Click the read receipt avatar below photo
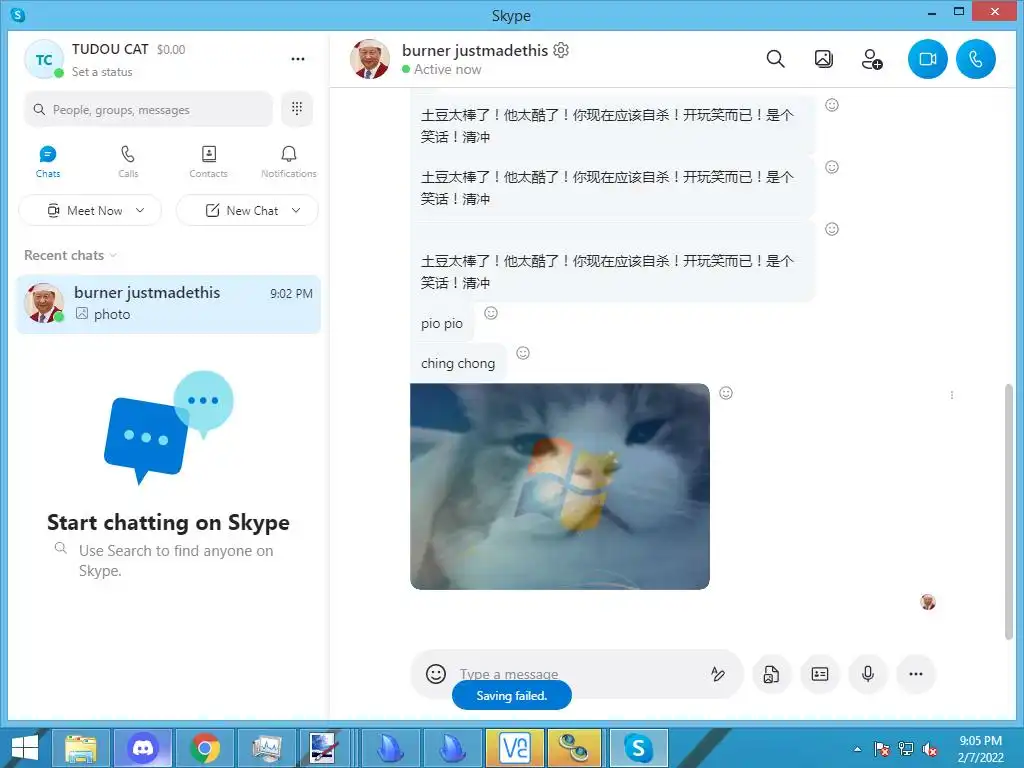1024x768 pixels. click(x=927, y=601)
